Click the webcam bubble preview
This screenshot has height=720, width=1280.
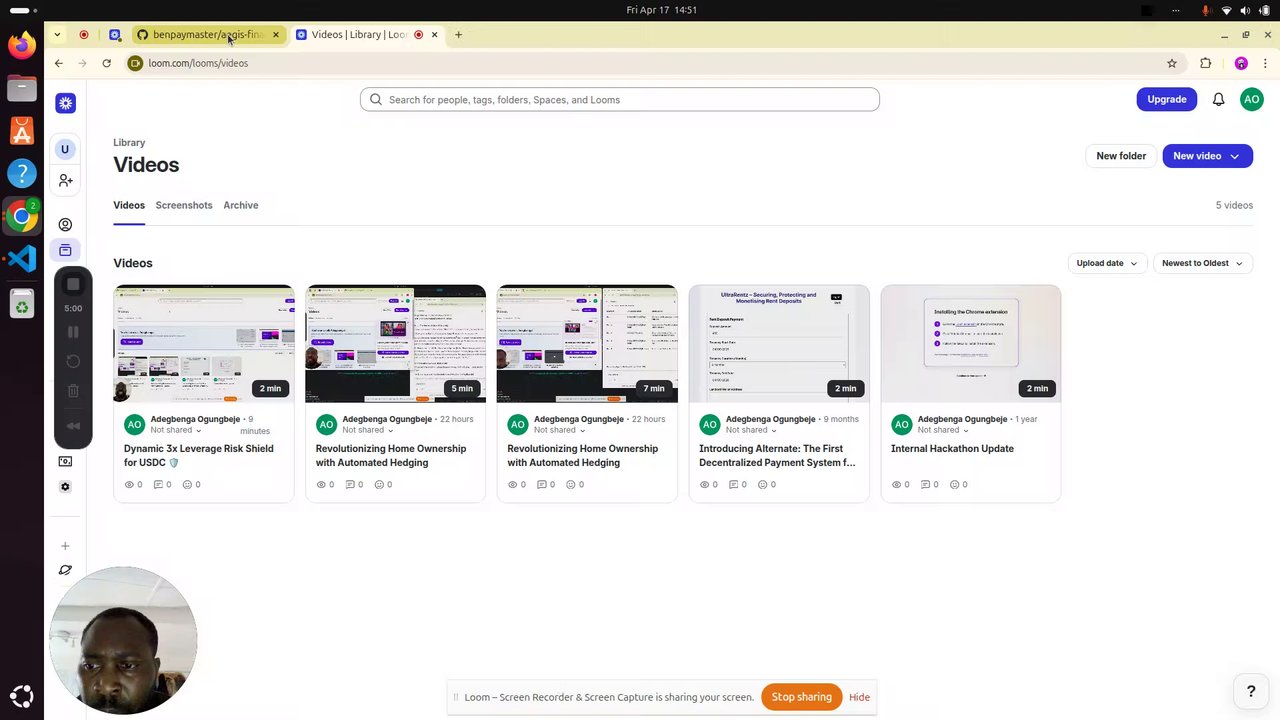tap(123, 641)
